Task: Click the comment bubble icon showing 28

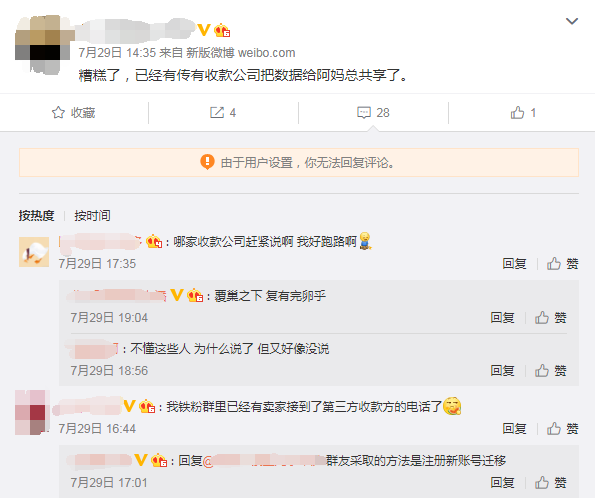Action: (x=364, y=112)
